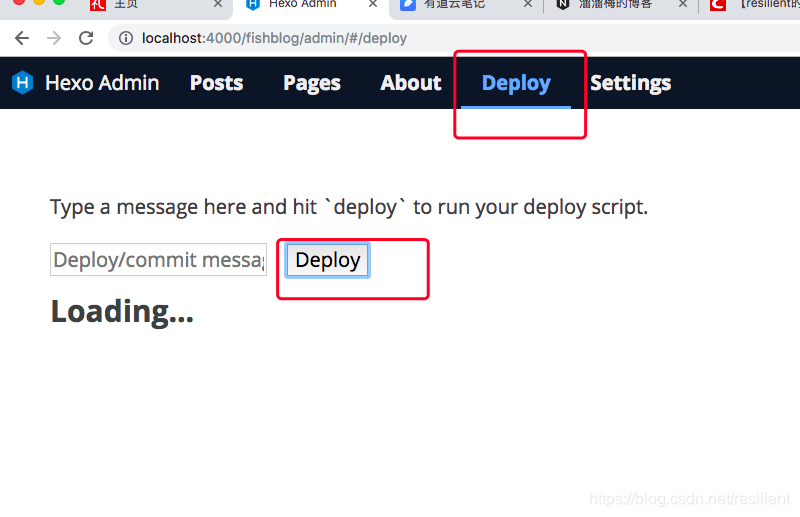Close the 有道云笔记 browser tab
The image size is (800, 517).
[528, 4]
